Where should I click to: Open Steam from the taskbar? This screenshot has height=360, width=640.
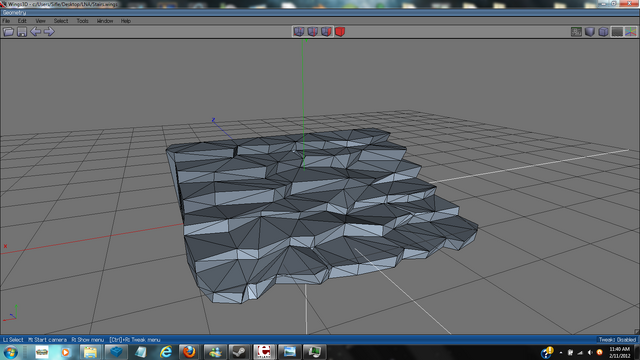click(x=239, y=352)
